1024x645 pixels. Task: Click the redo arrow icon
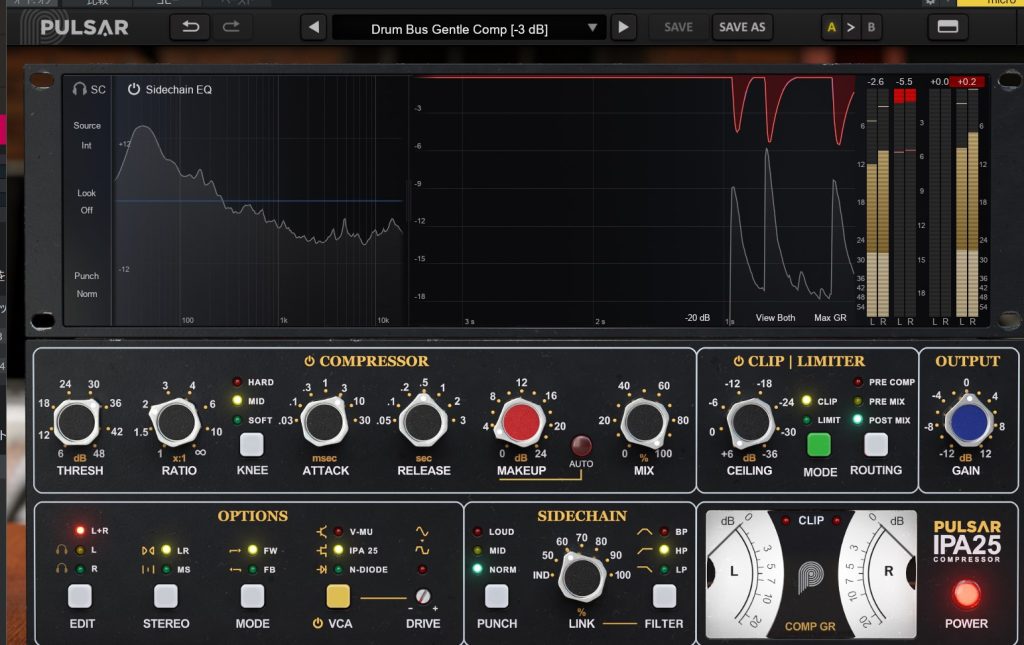tap(231, 27)
